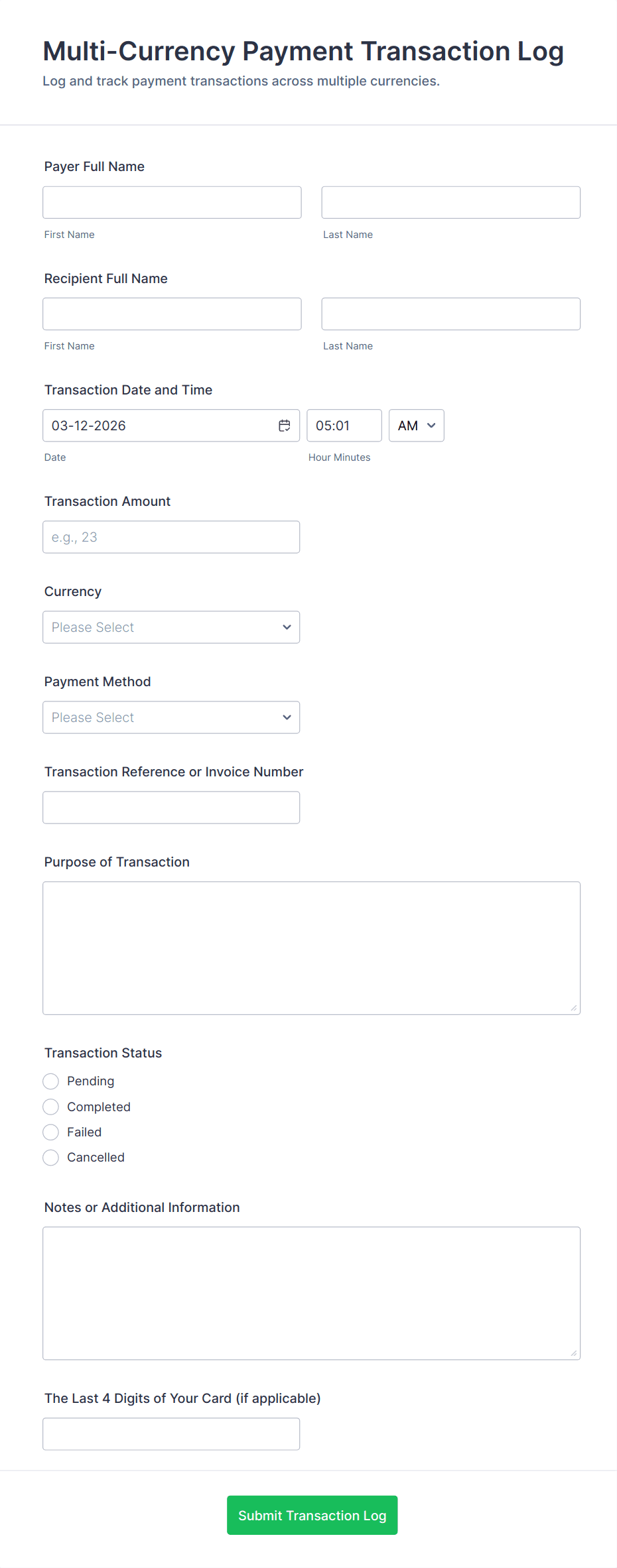Click the Purpose of Transaction resize handle

point(574,1008)
